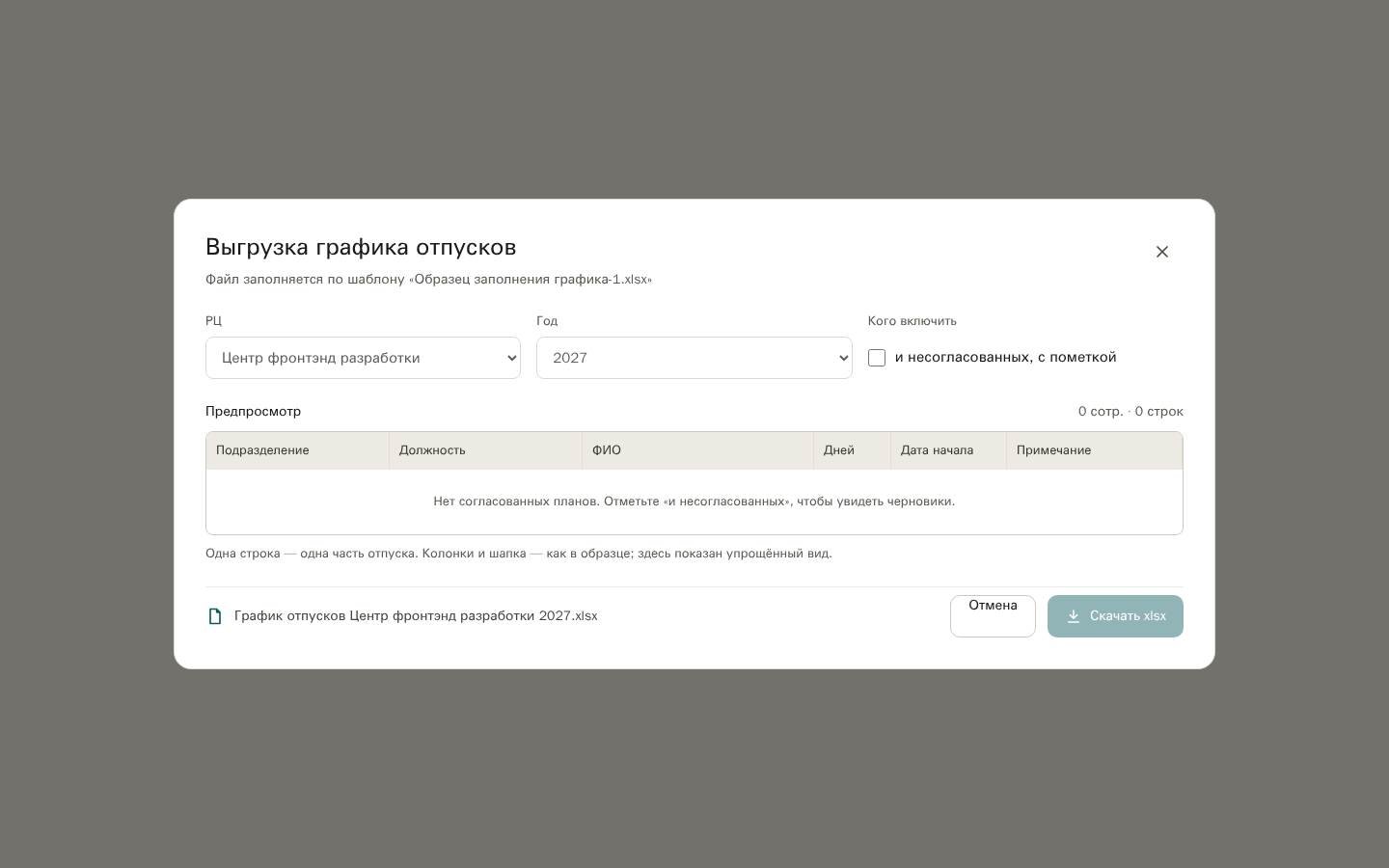Click the «Одна строка — одна часть отпуска» hint text
The height and width of the screenshot is (868, 1389).
pyautogui.click(x=518, y=554)
